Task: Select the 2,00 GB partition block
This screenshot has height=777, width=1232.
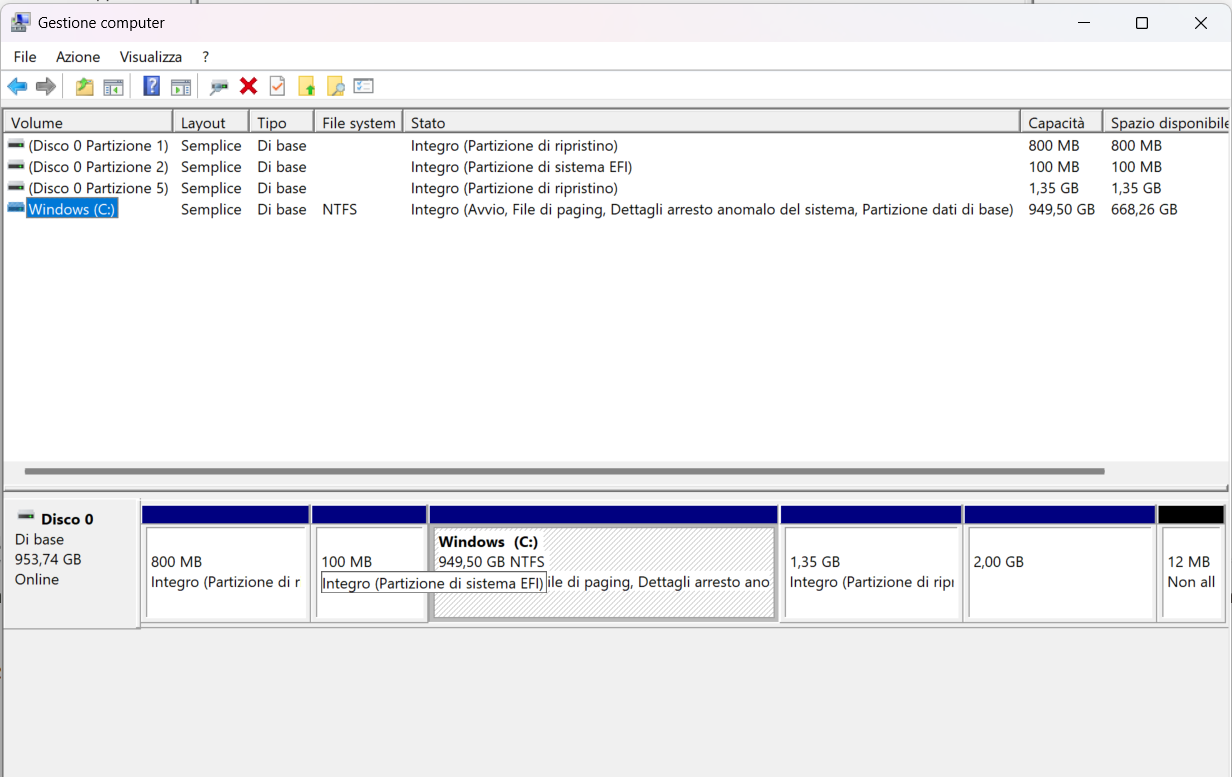Action: 1060,564
